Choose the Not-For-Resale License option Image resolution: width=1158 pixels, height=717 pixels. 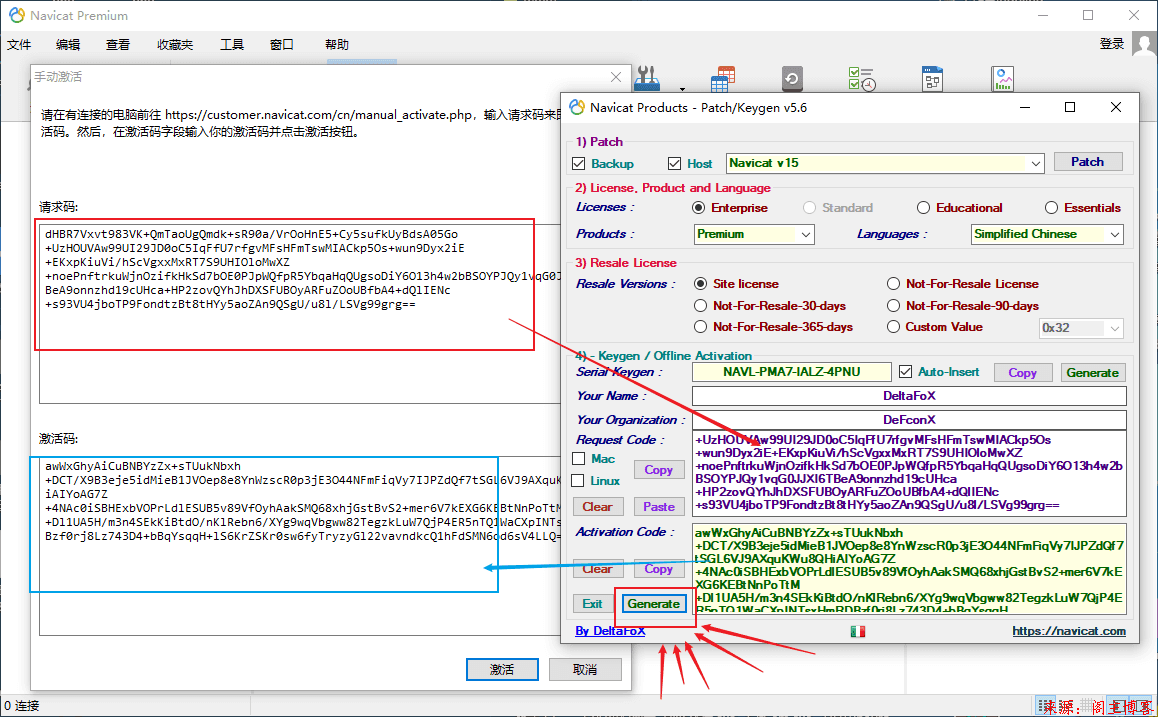click(x=894, y=284)
